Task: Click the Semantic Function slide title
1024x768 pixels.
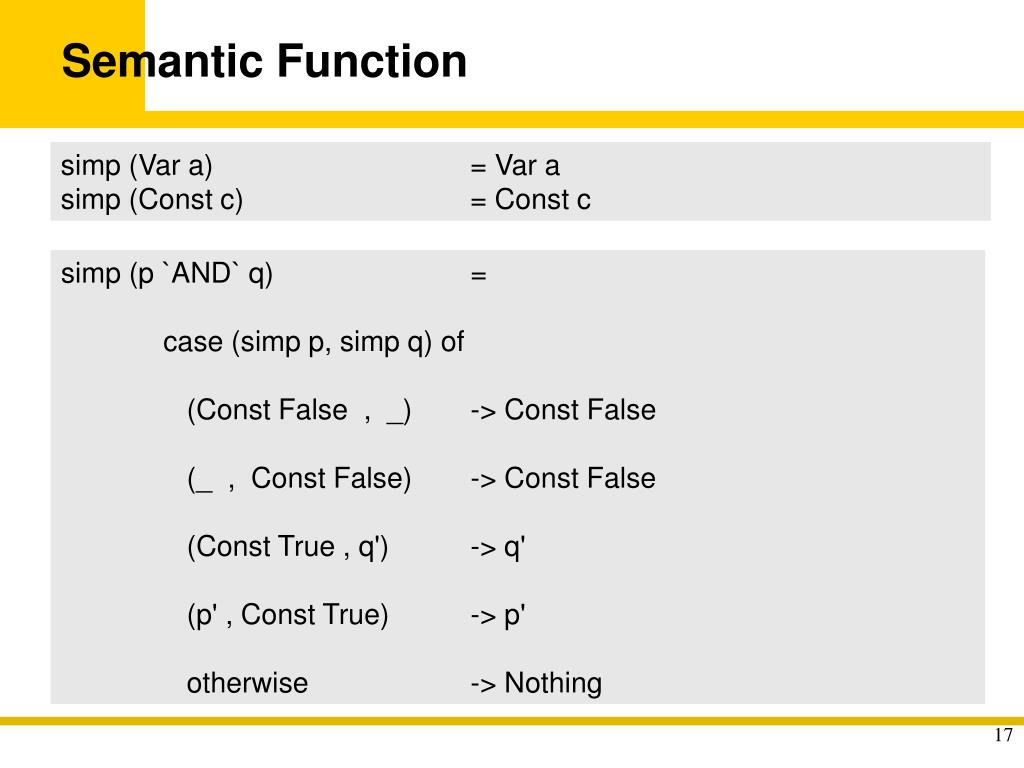Action: (264, 61)
